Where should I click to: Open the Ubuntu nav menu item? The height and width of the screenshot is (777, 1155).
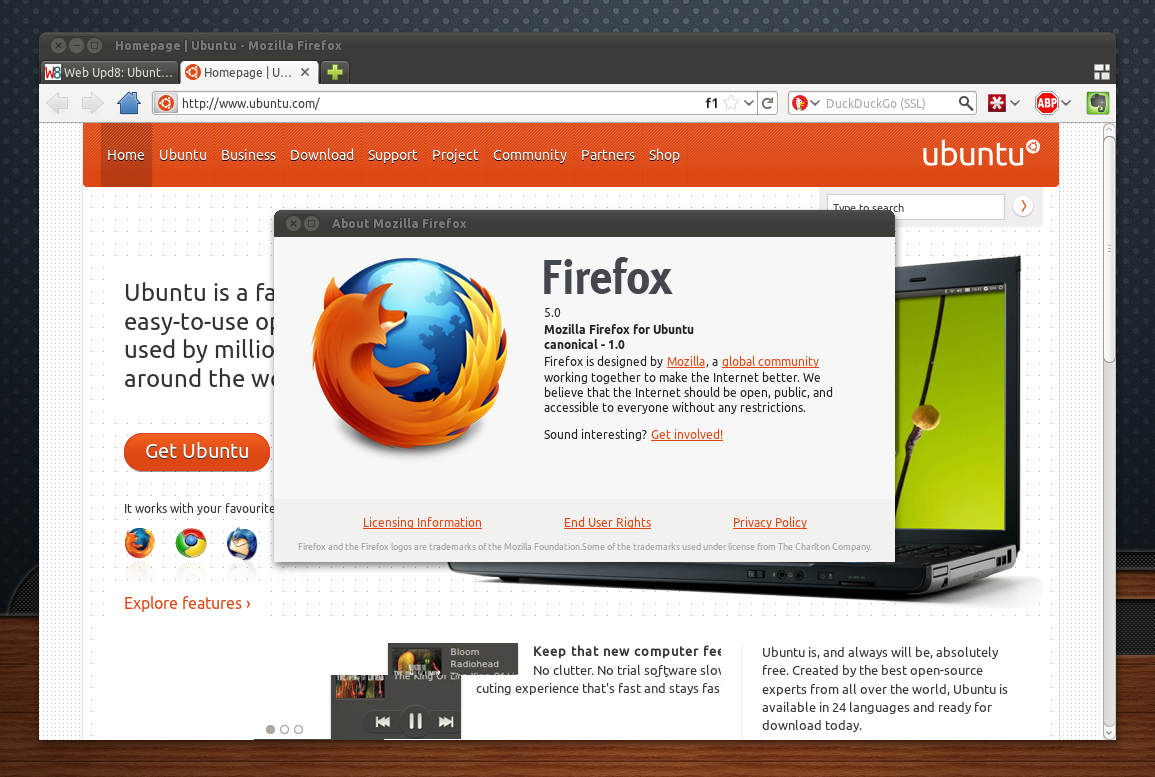(183, 155)
